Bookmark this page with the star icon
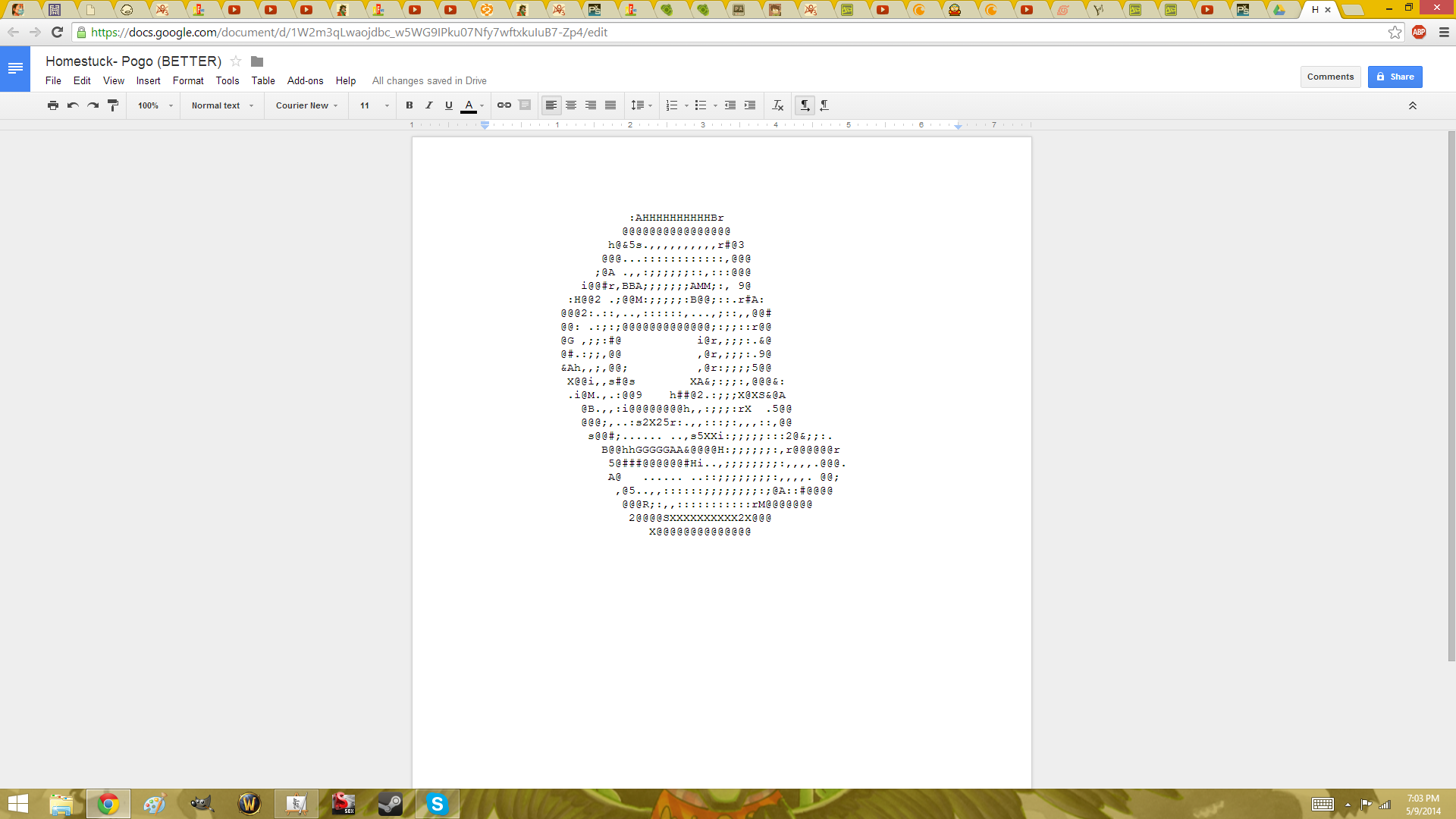 (1395, 32)
